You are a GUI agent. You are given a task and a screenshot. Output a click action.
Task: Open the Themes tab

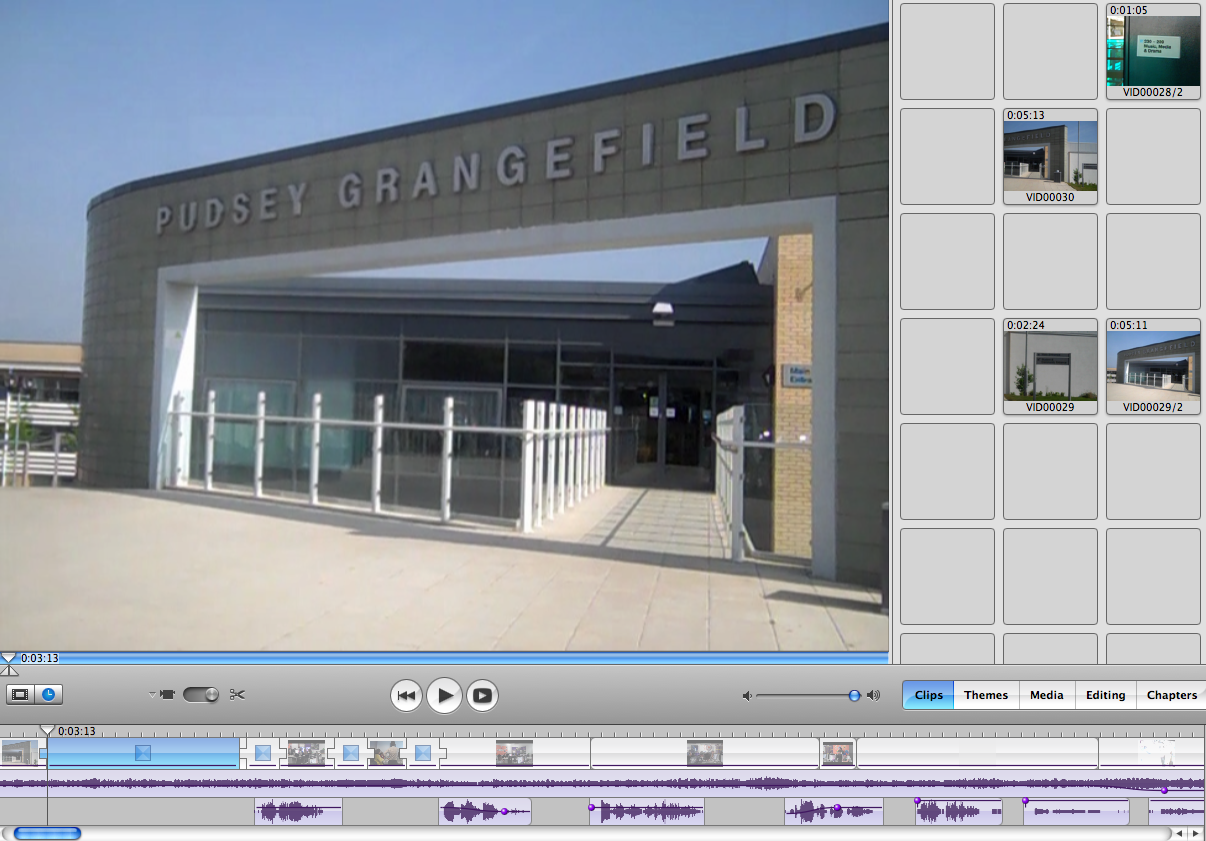(x=986, y=695)
